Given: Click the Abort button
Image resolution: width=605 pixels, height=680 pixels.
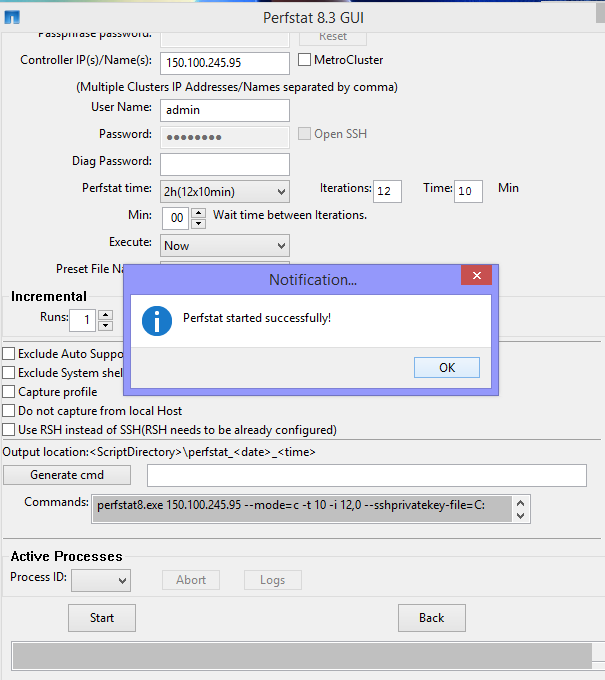Looking at the screenshot, I should 191,580.
